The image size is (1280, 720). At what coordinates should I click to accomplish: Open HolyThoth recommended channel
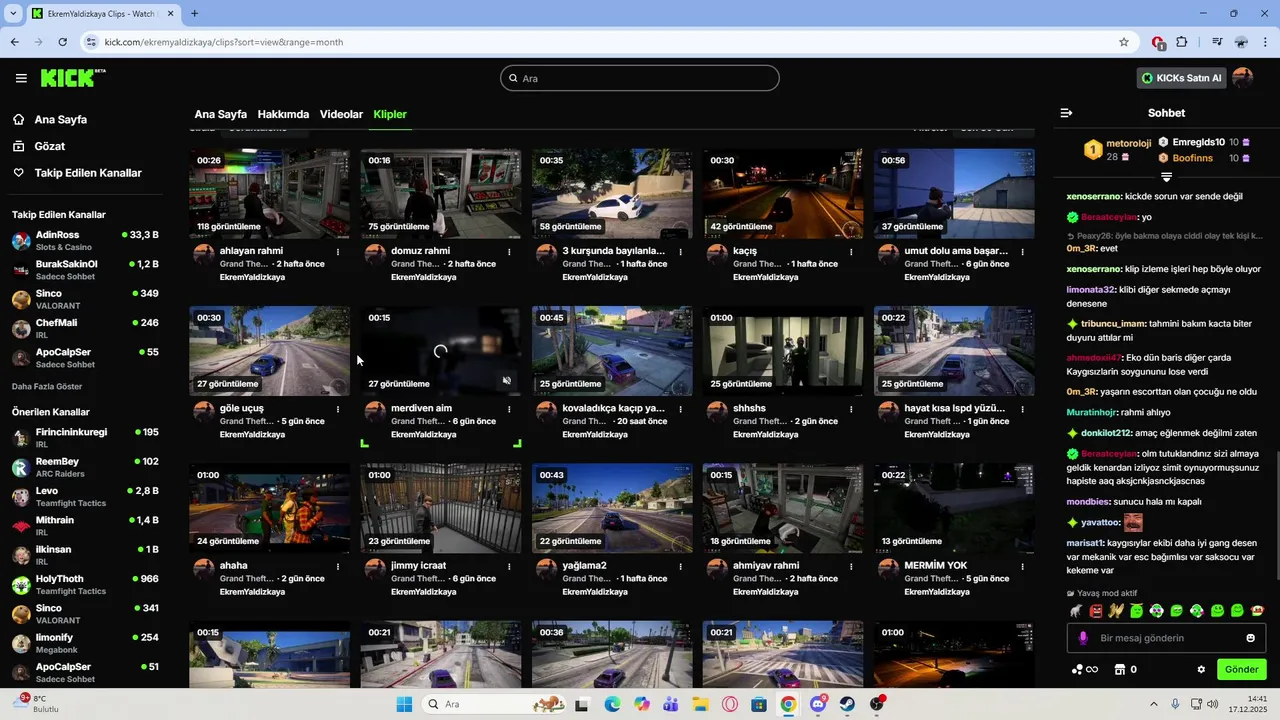click(85, 584)
